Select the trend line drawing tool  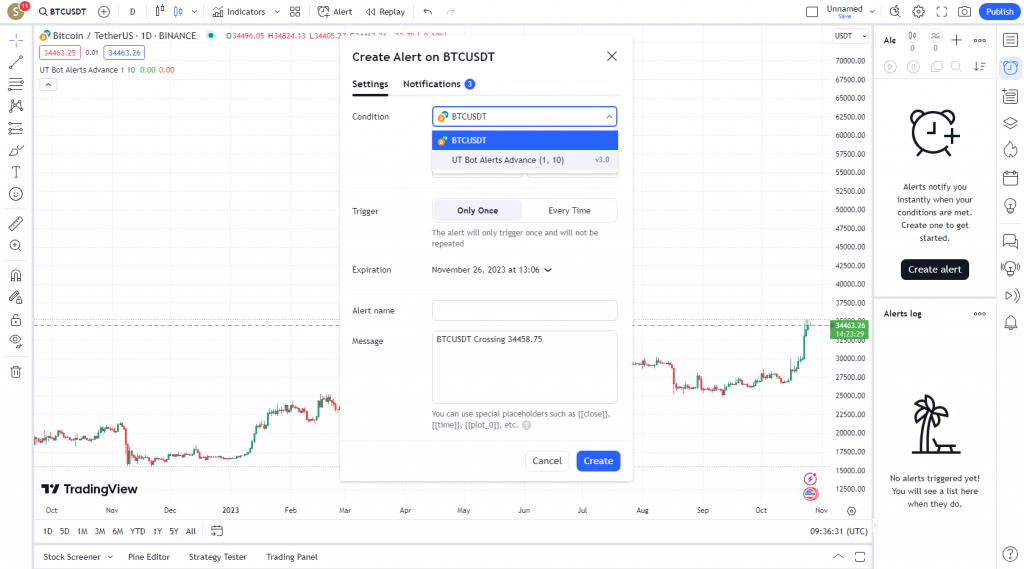coord(16,62)
